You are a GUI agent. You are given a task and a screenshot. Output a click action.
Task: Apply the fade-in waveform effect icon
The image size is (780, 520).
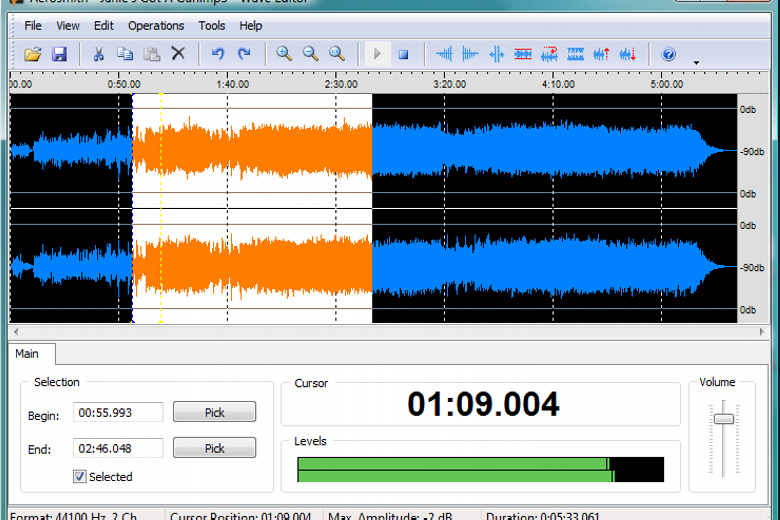(444, 54)
